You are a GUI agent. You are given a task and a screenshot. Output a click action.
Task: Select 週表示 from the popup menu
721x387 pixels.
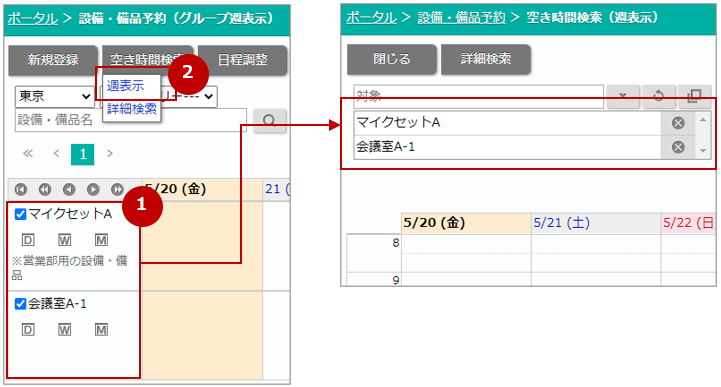tap(126, 85)
